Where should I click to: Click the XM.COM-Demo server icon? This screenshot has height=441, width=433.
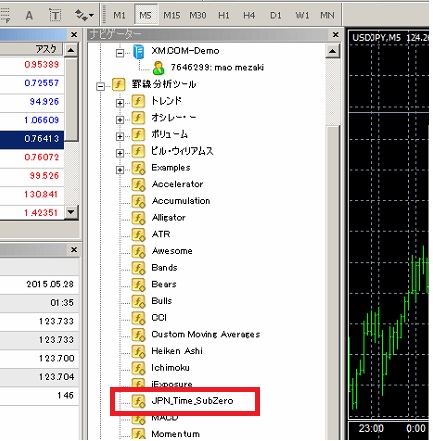coord(138,52)
